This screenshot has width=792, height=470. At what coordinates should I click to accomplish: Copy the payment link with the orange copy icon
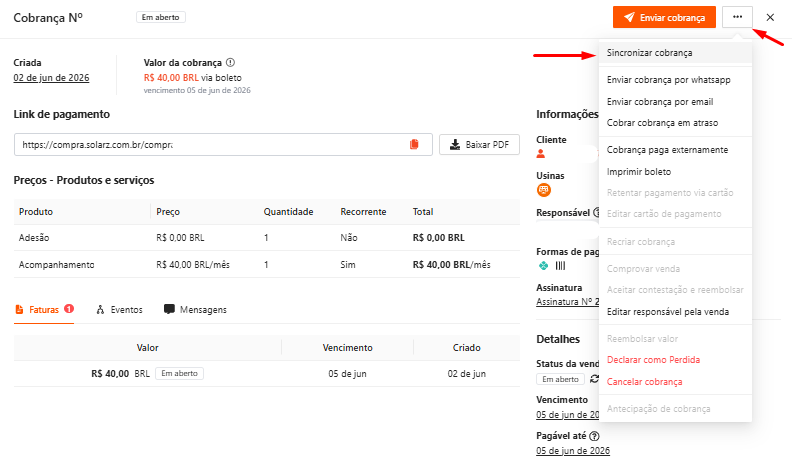414,144
